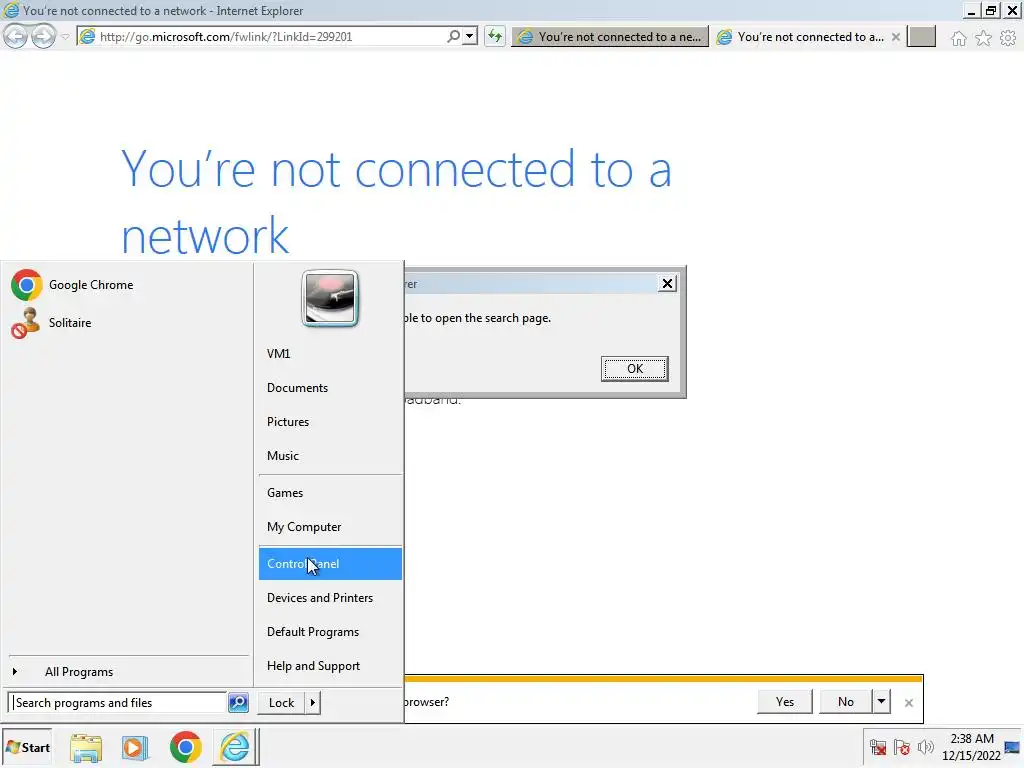Click the Lock button
Screen dimensions: 1024x768
coord(281,703)
